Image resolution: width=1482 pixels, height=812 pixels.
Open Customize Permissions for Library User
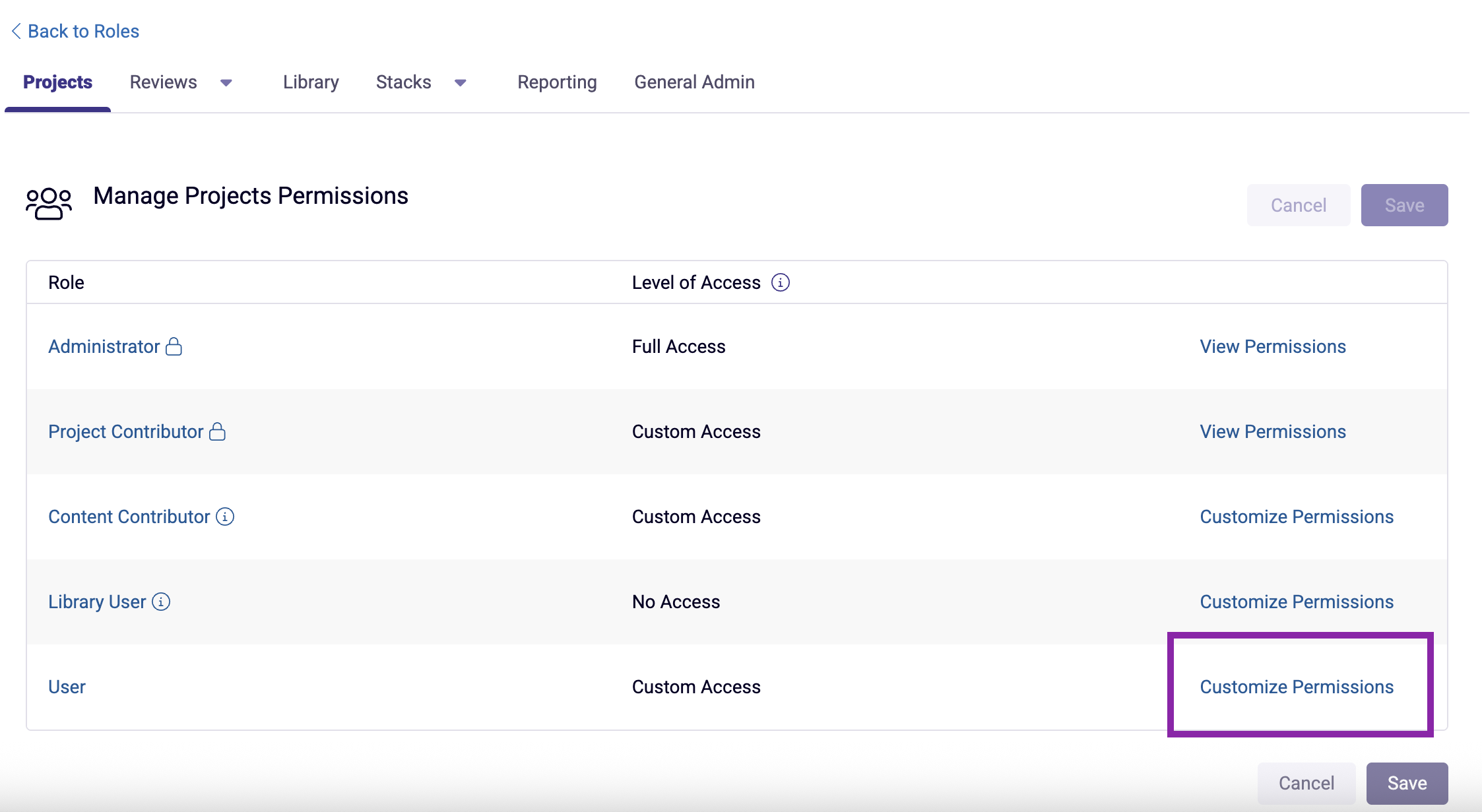coord(1296,602)
